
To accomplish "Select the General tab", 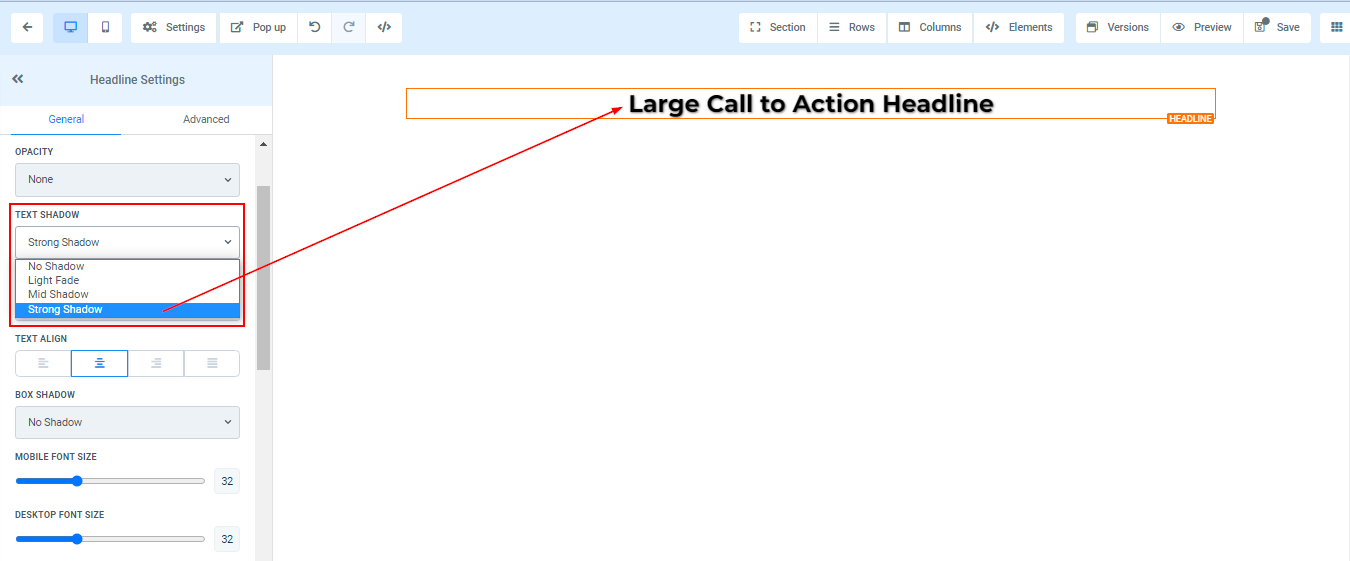I will [66, 119].
